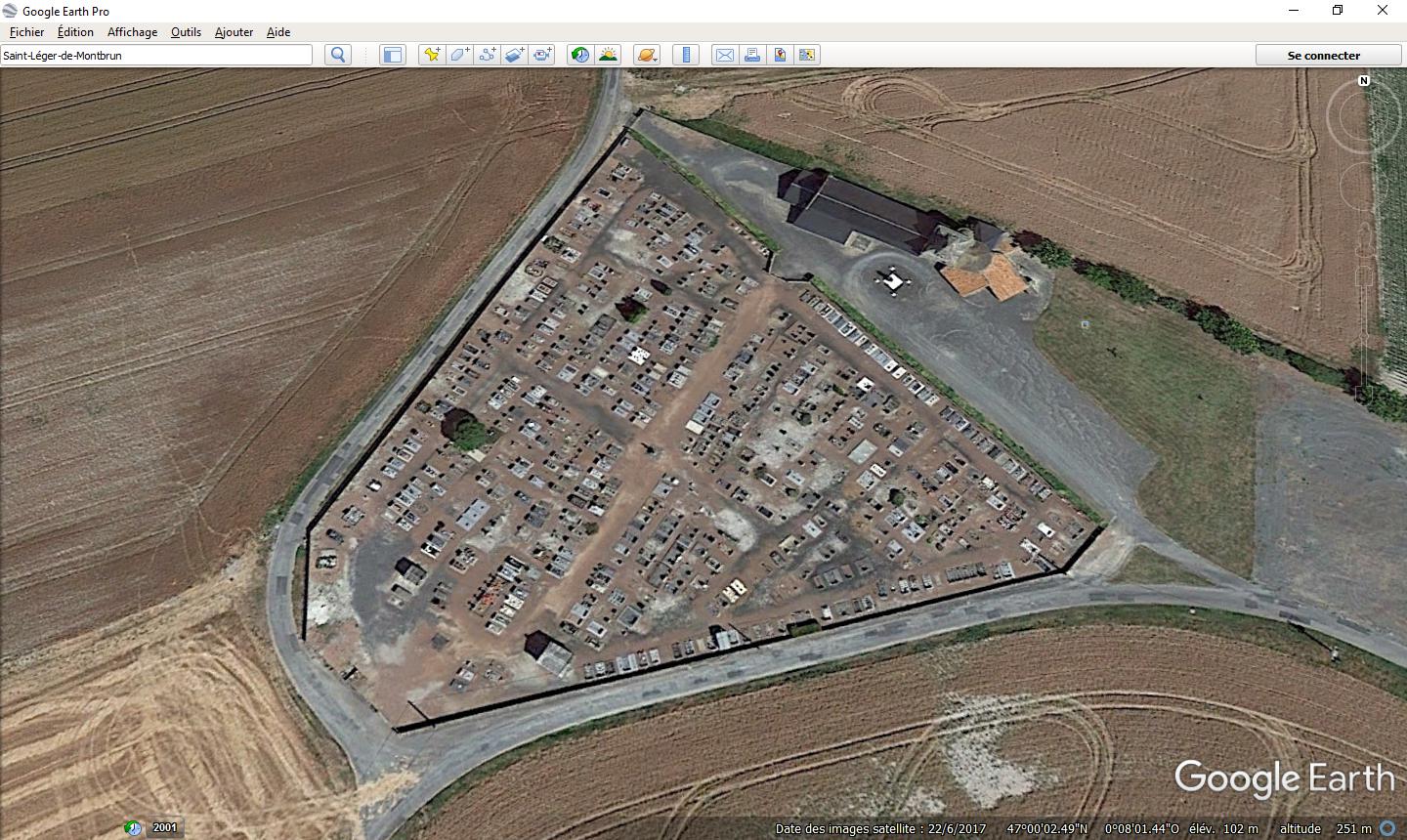Open the Affichage menu
Viewport: 1407px width, 840px height.
pos(132,32)
